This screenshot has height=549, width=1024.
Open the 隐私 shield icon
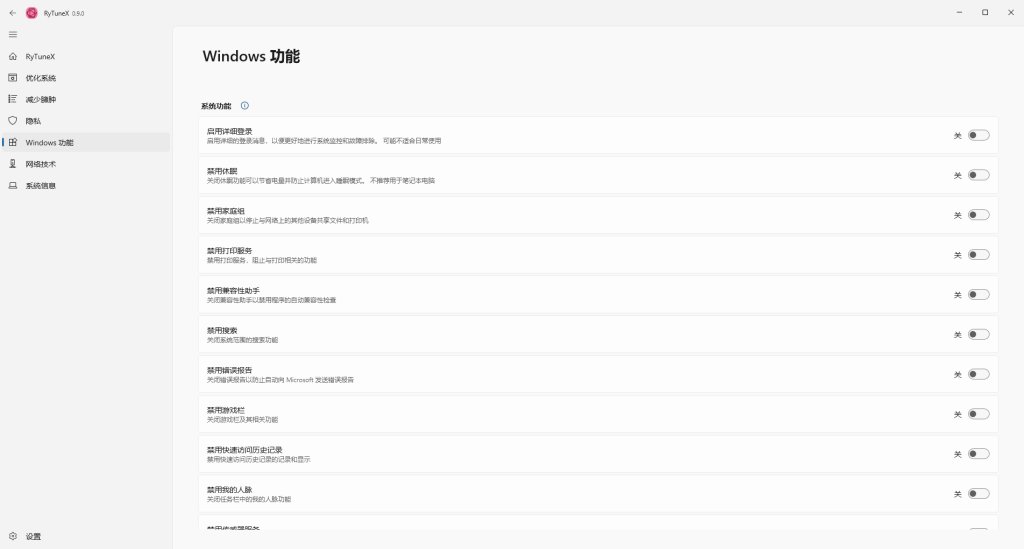point(12,121)
